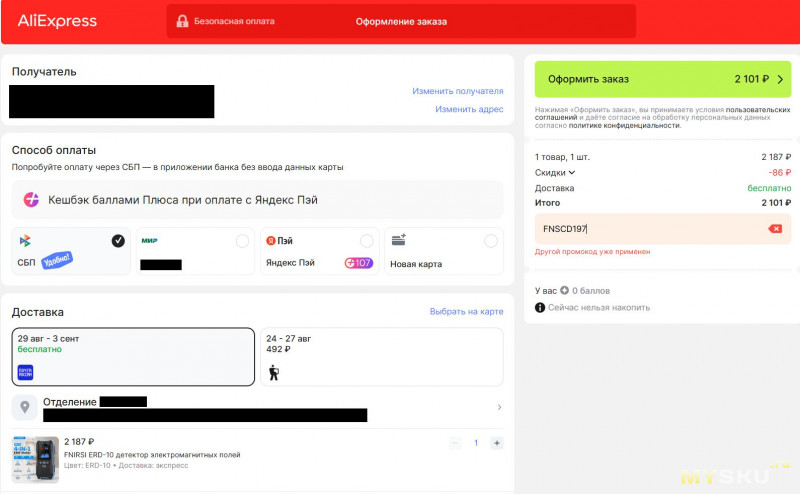Click Оформление заказа header tab

pyautogui.click(x=401, y=21)
